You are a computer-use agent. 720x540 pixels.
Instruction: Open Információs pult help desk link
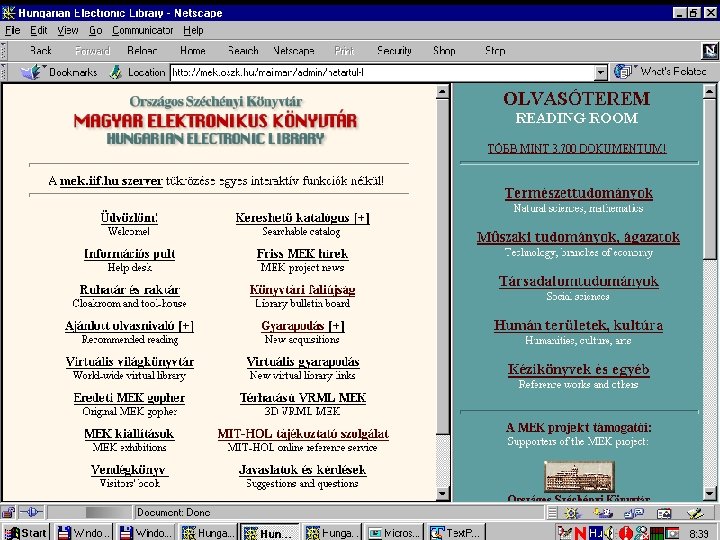129,254
